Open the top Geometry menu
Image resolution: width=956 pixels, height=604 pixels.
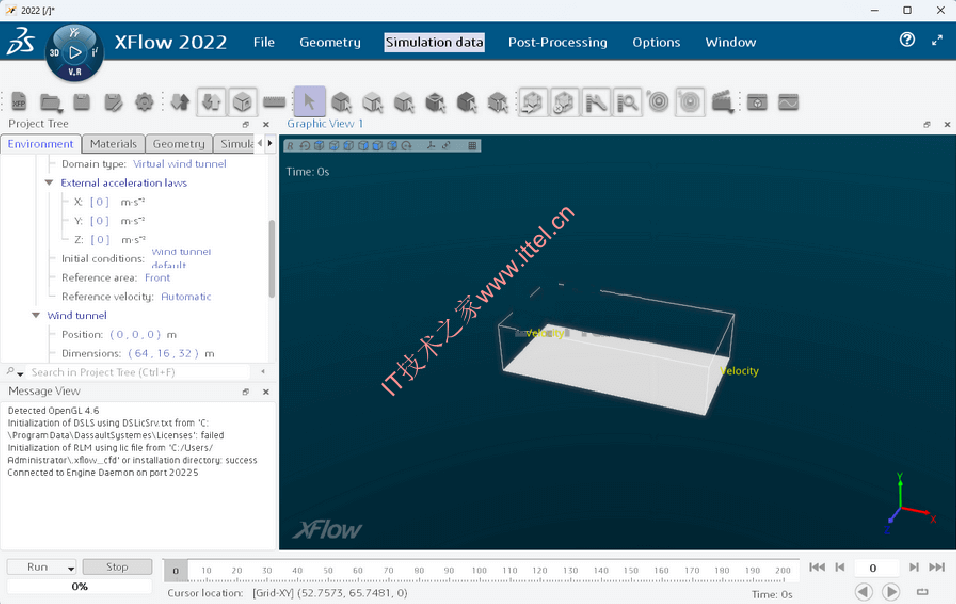pyautogui.click(x=330, y=42)
